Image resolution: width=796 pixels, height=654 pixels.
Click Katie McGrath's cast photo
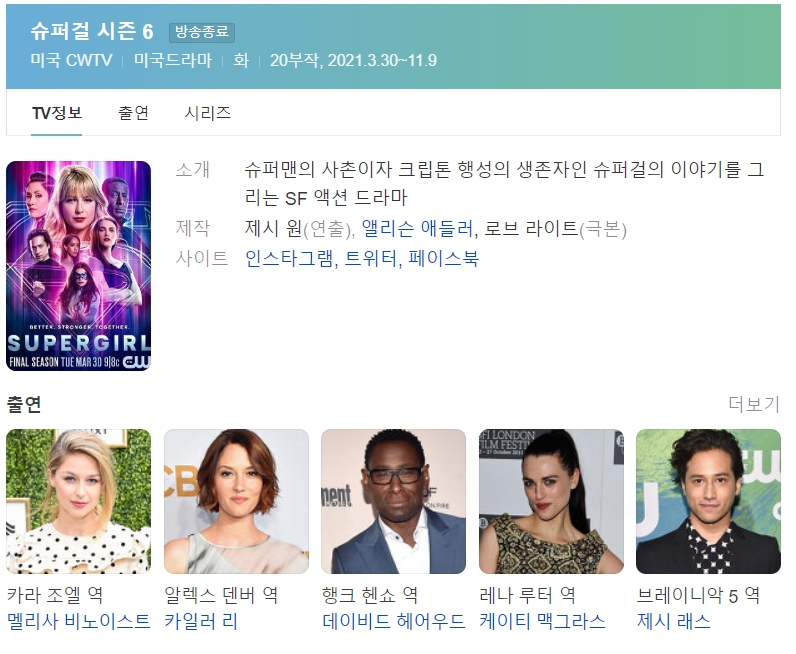pyautogui.click(x=551, y=501)
